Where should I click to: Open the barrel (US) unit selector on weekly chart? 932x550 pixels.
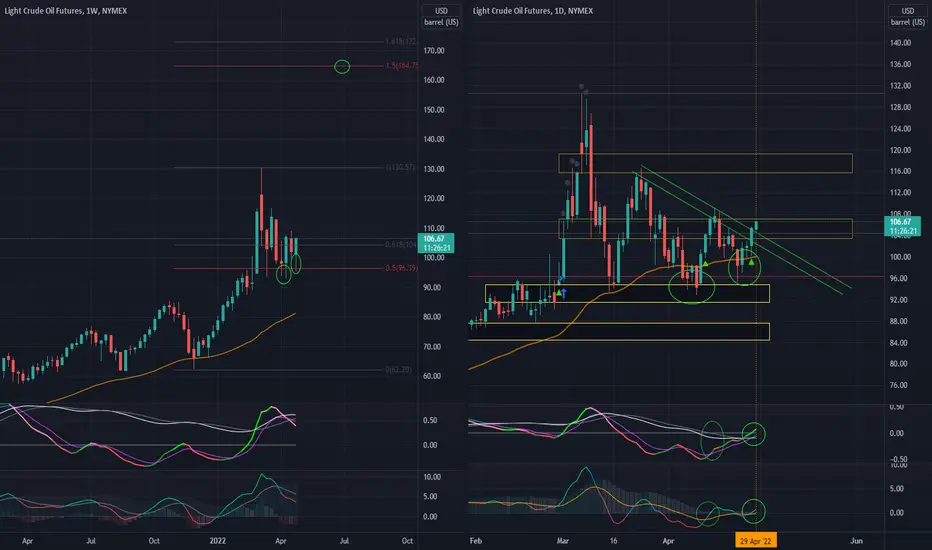pyautogui.click(x=441, y=22)
